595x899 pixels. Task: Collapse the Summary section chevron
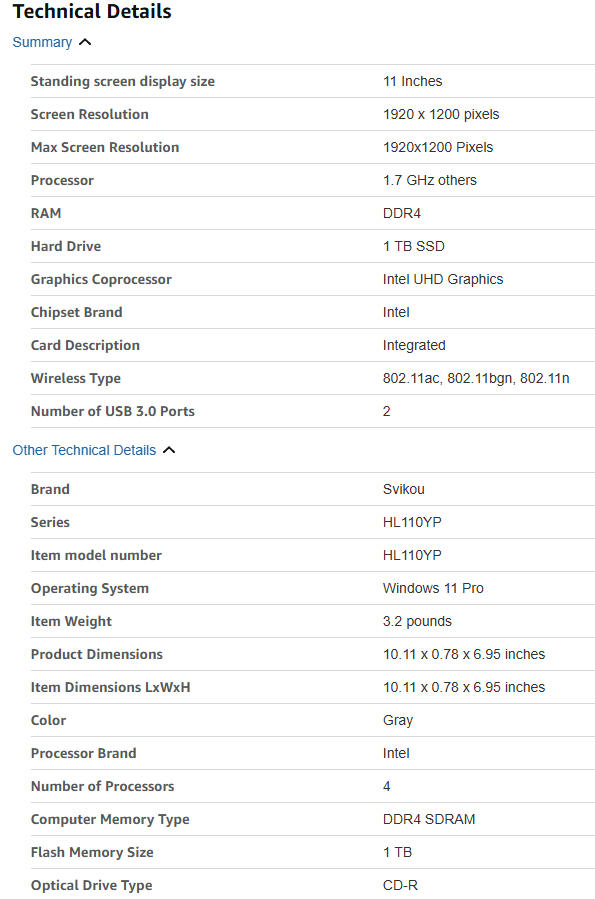85,42
